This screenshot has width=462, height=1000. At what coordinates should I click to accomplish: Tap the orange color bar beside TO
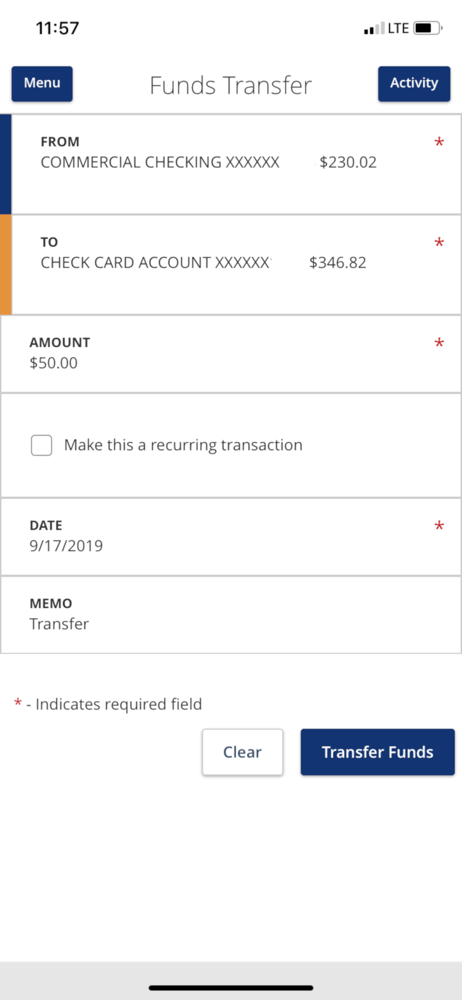coord(6,265)
